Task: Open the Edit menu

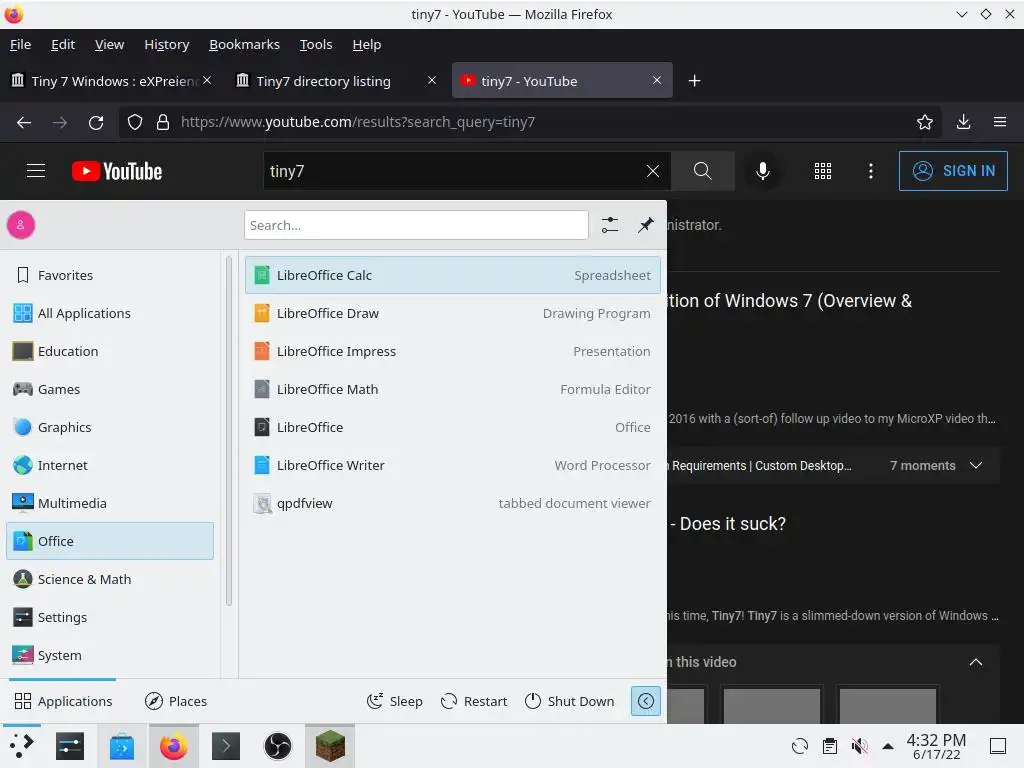Action: (63, 44)
